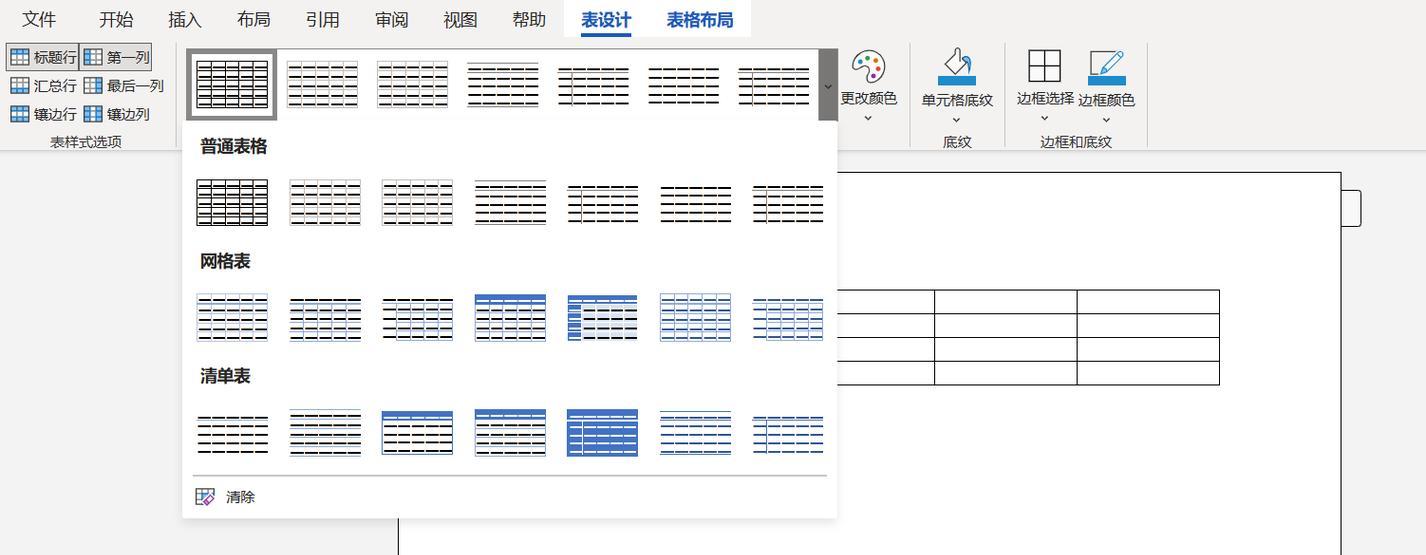
Task: Switch to the 视图 tab
Action: [x=460, y=20]
